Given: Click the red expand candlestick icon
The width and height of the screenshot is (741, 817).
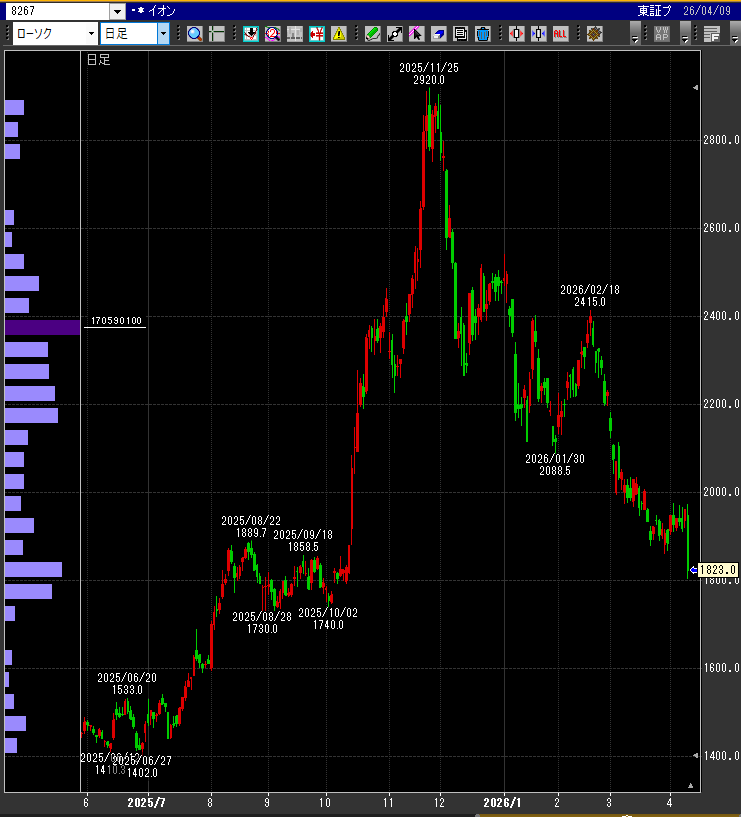Looking at the screenshot, I should point(516,34).
